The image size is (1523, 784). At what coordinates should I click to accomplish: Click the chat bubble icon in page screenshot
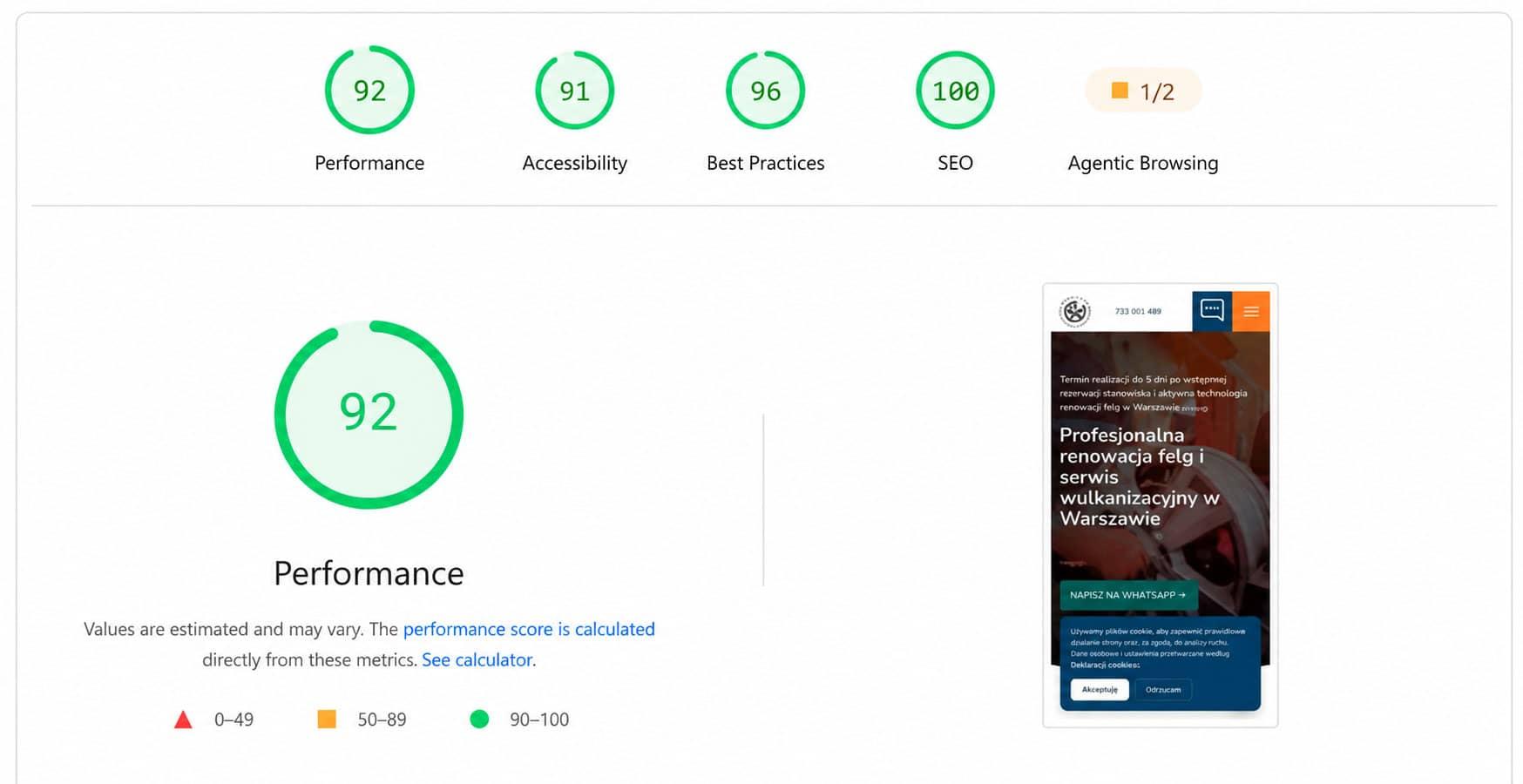click(1212, 311)
